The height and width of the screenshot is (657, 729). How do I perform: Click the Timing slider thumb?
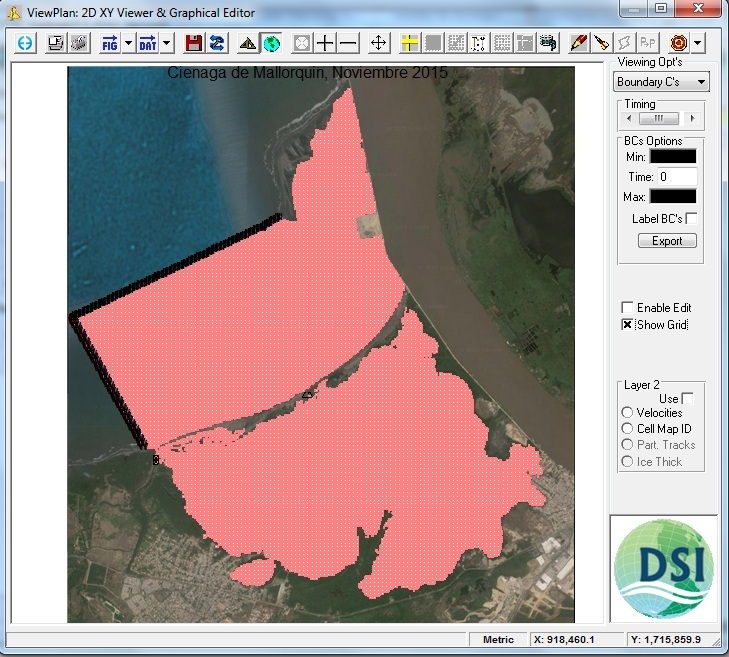(x=659, y=119)
